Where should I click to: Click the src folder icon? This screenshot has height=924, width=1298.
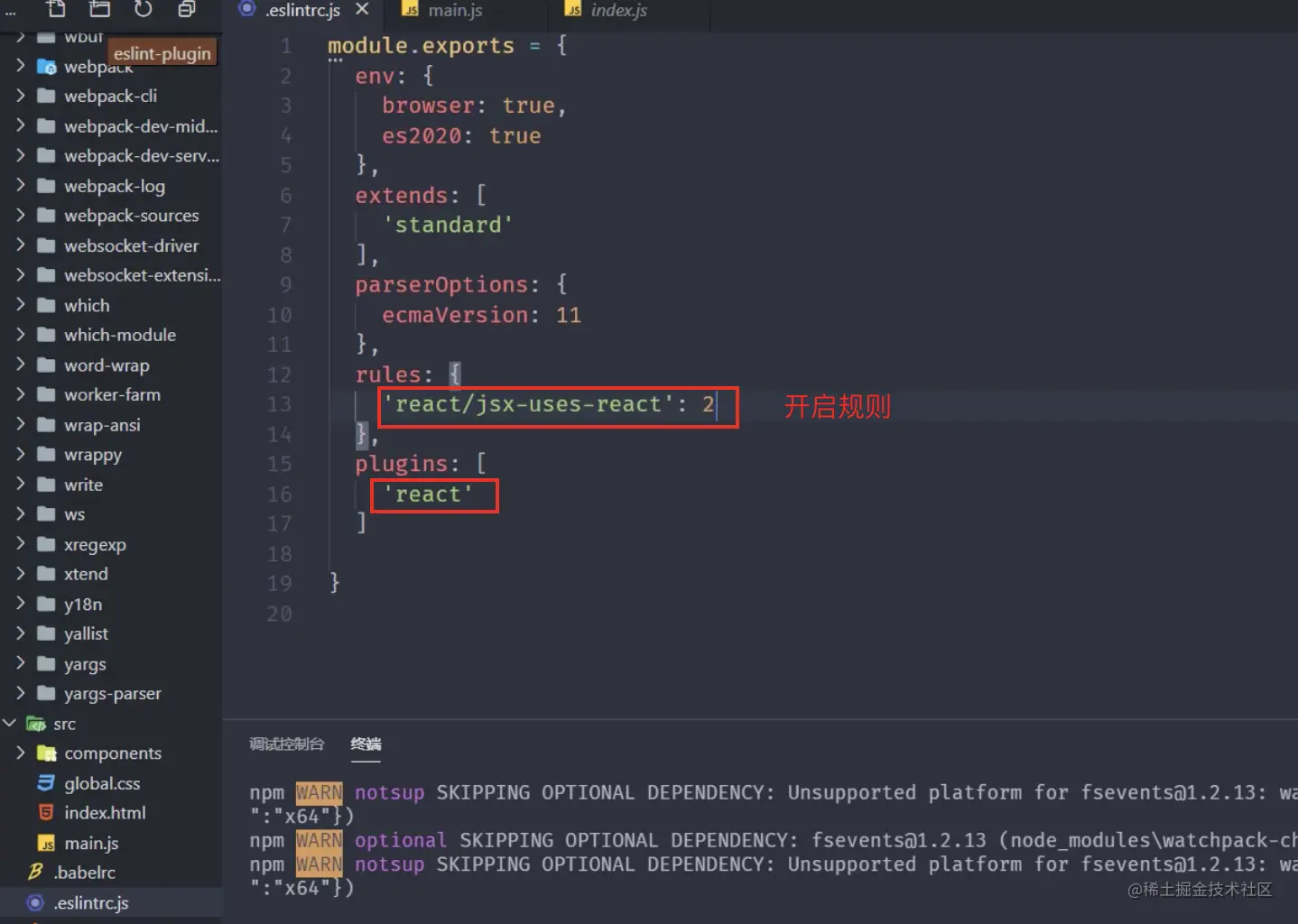click(x=36, y=723)
